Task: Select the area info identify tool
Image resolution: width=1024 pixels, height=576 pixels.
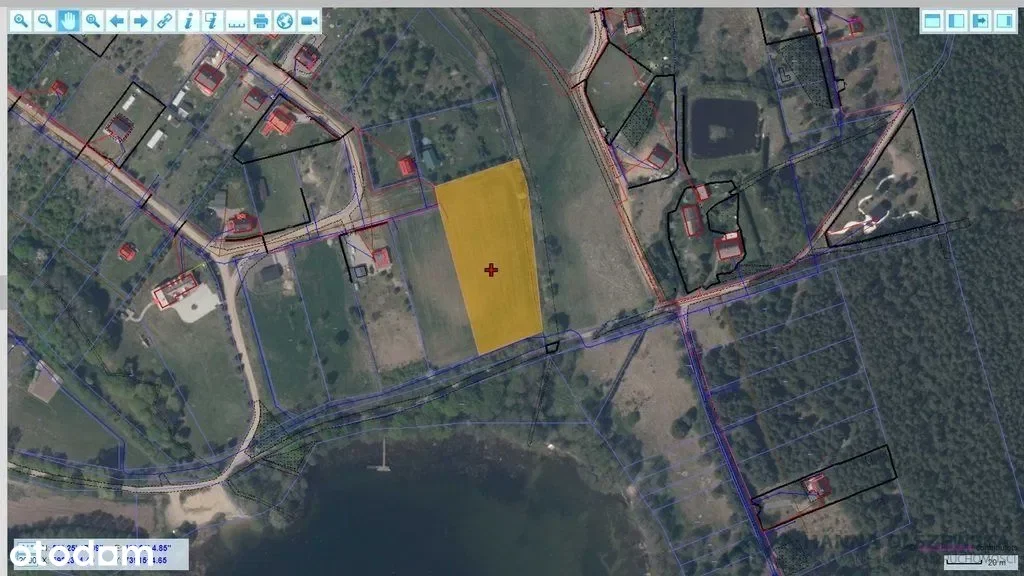Action: [x=212, y=20]
